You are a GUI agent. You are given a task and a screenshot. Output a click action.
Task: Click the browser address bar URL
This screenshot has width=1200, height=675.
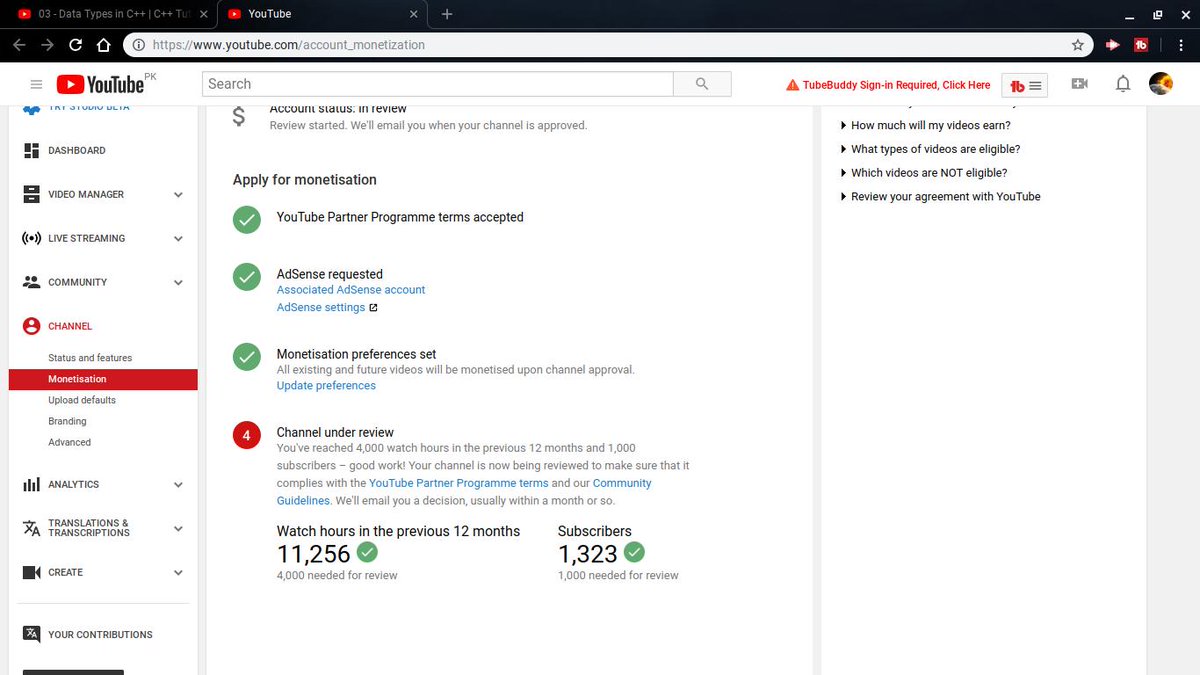pyautogui.click(x=289, y=45)
